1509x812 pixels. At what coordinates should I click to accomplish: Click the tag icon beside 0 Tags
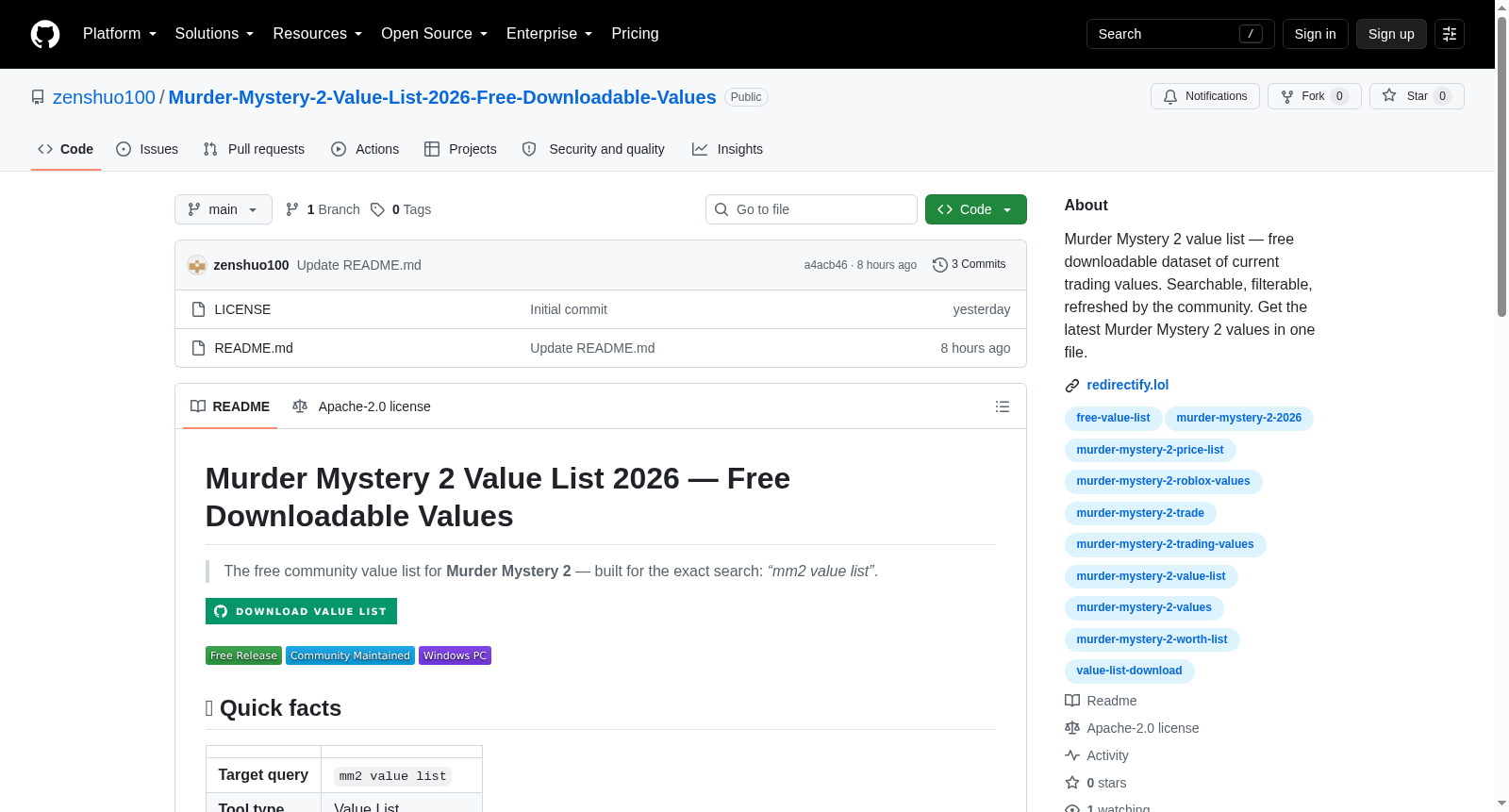pos(377,209)
